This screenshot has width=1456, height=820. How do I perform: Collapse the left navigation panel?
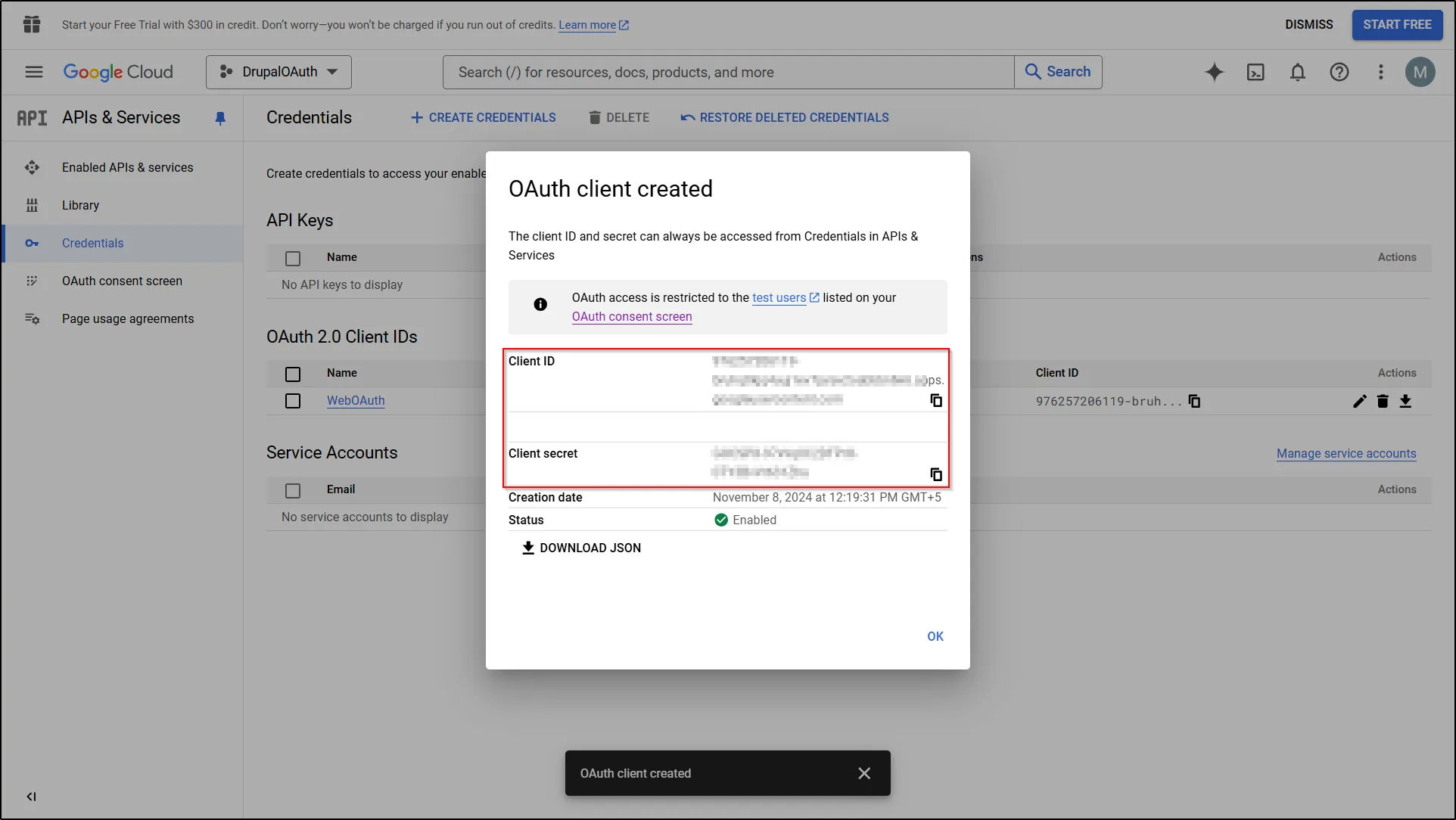tap(31, 797)
